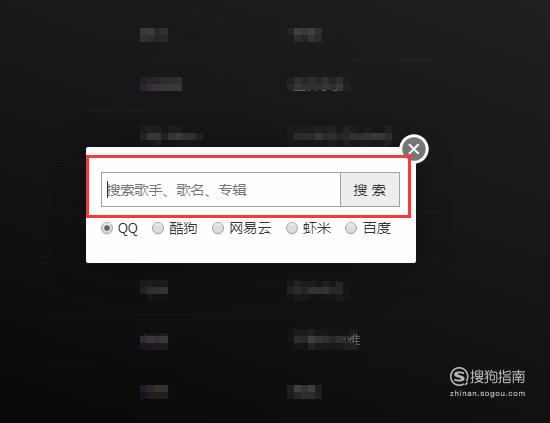Viewport: 550px width, 423px height.
Task: Open the first blurred item in left column
Action: 154,35
